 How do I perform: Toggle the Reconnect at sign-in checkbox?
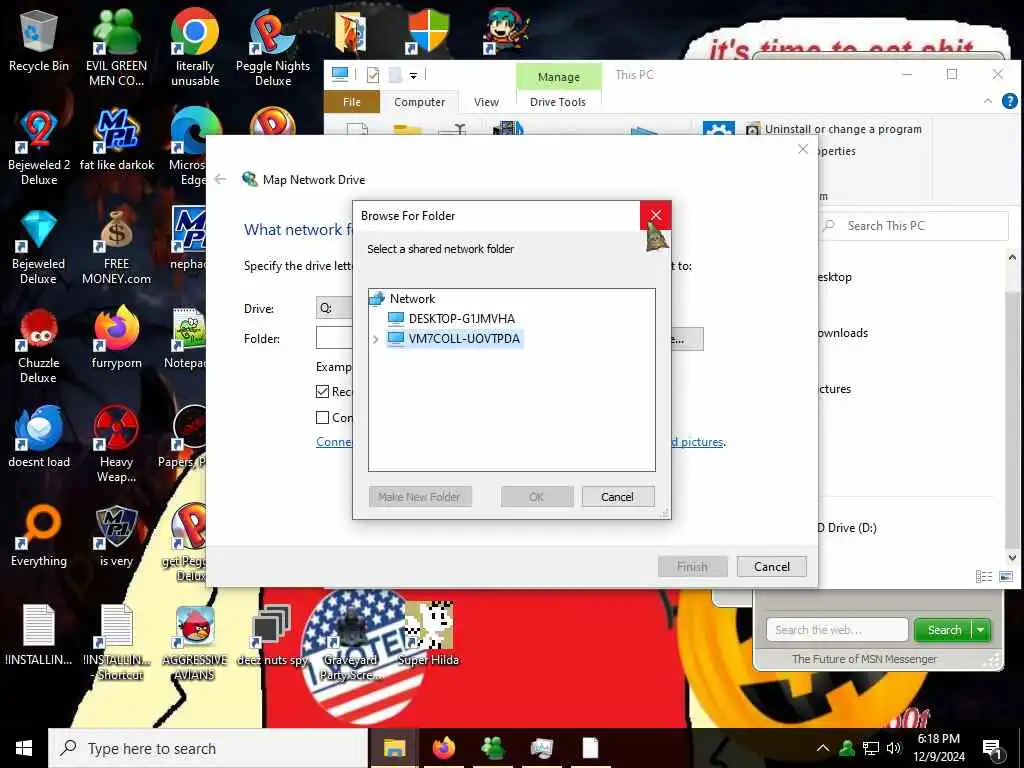click(322, 391)
